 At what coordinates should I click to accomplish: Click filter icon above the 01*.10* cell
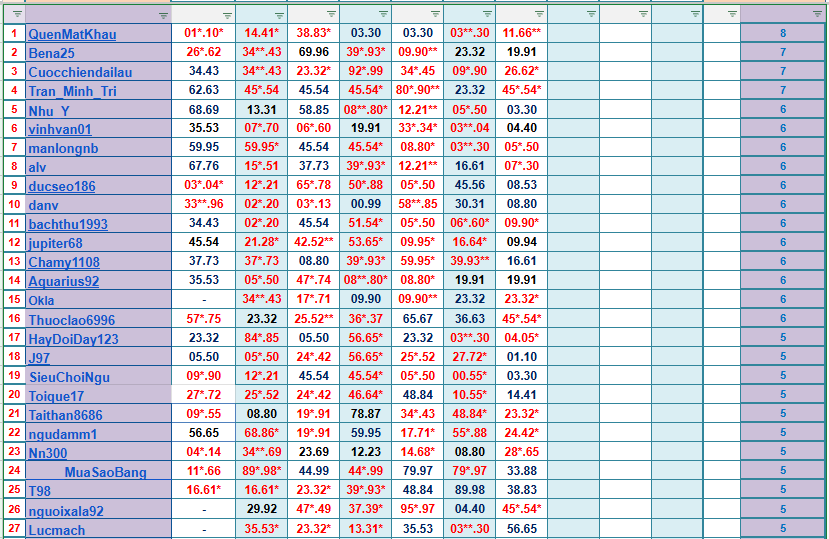[227, 15]
